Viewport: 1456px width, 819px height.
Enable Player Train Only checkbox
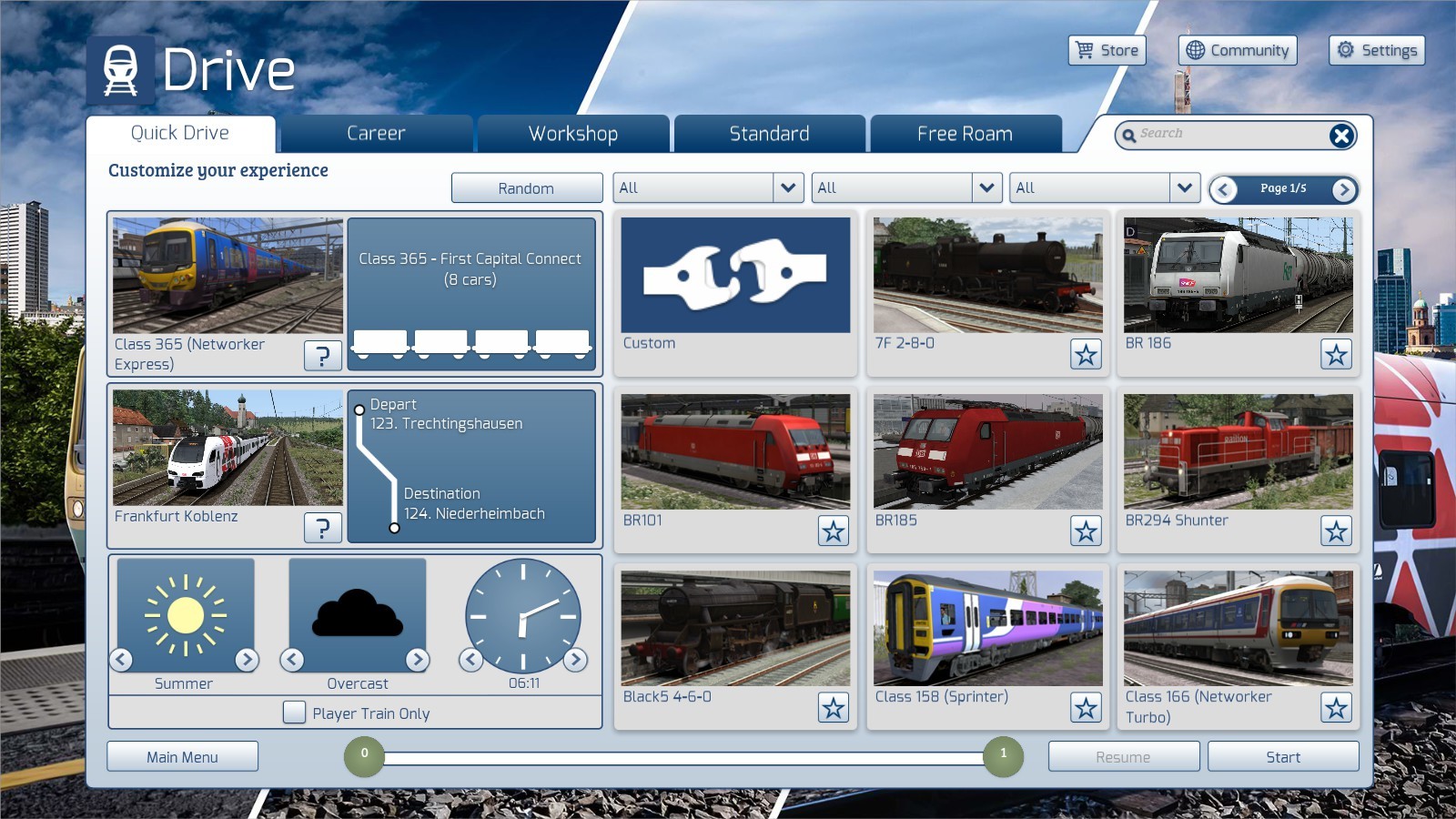(294, 713)
